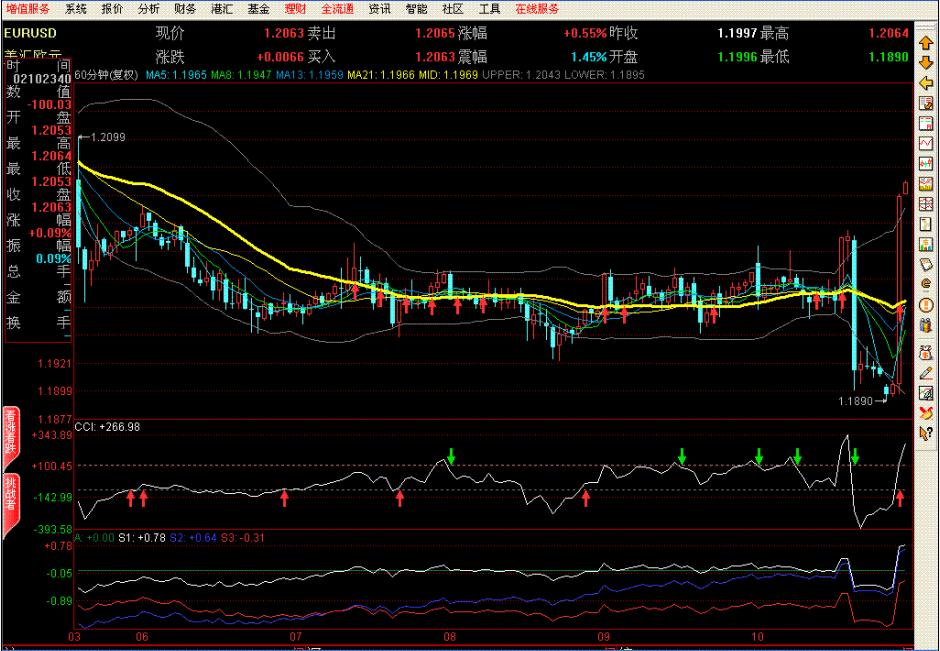The height and width of the screenshot is (651, 940).
Task: Click the CCI: +266.98 indicator label
Action: 107,427
